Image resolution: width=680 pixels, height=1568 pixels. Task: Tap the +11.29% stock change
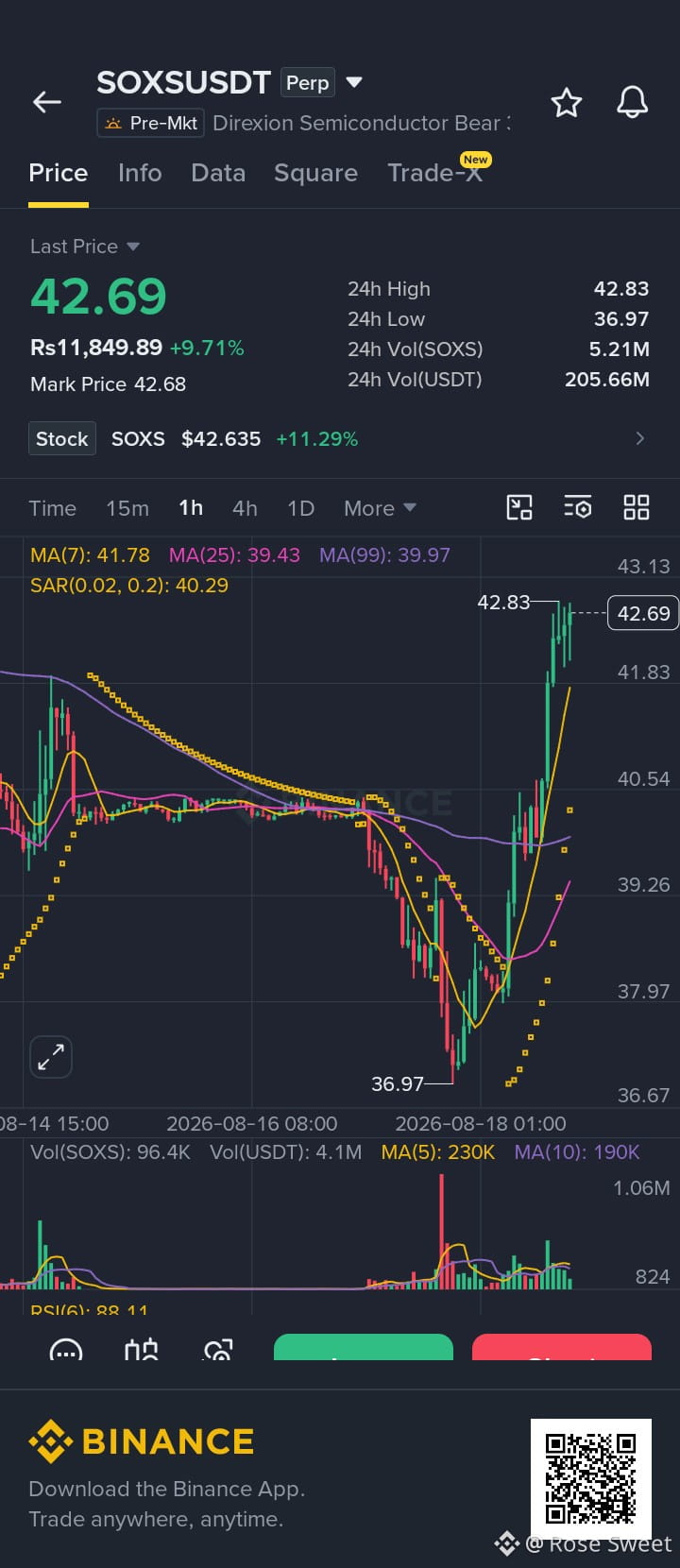(x=317, y=439)
